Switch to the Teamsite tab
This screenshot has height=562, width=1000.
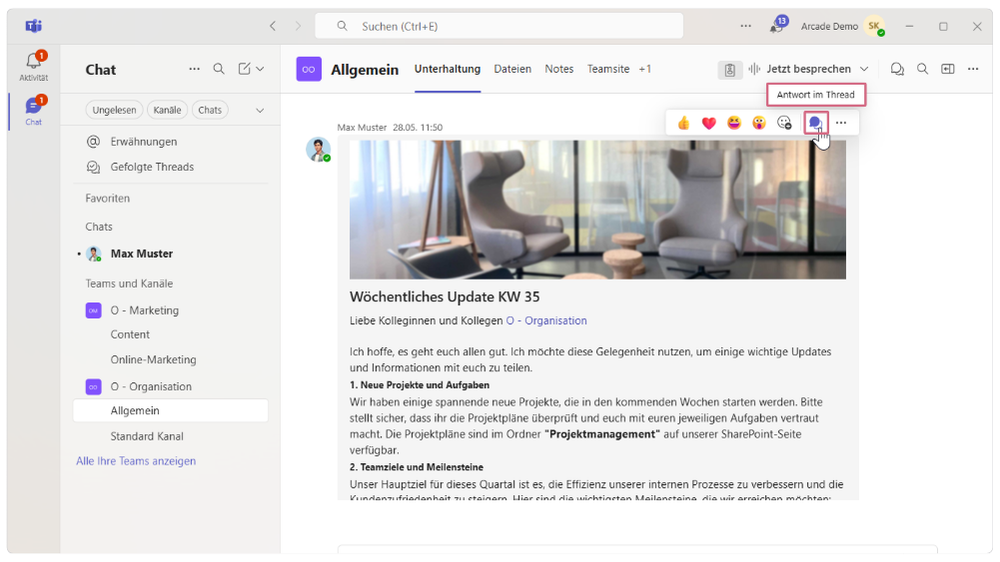coord(608,69)
